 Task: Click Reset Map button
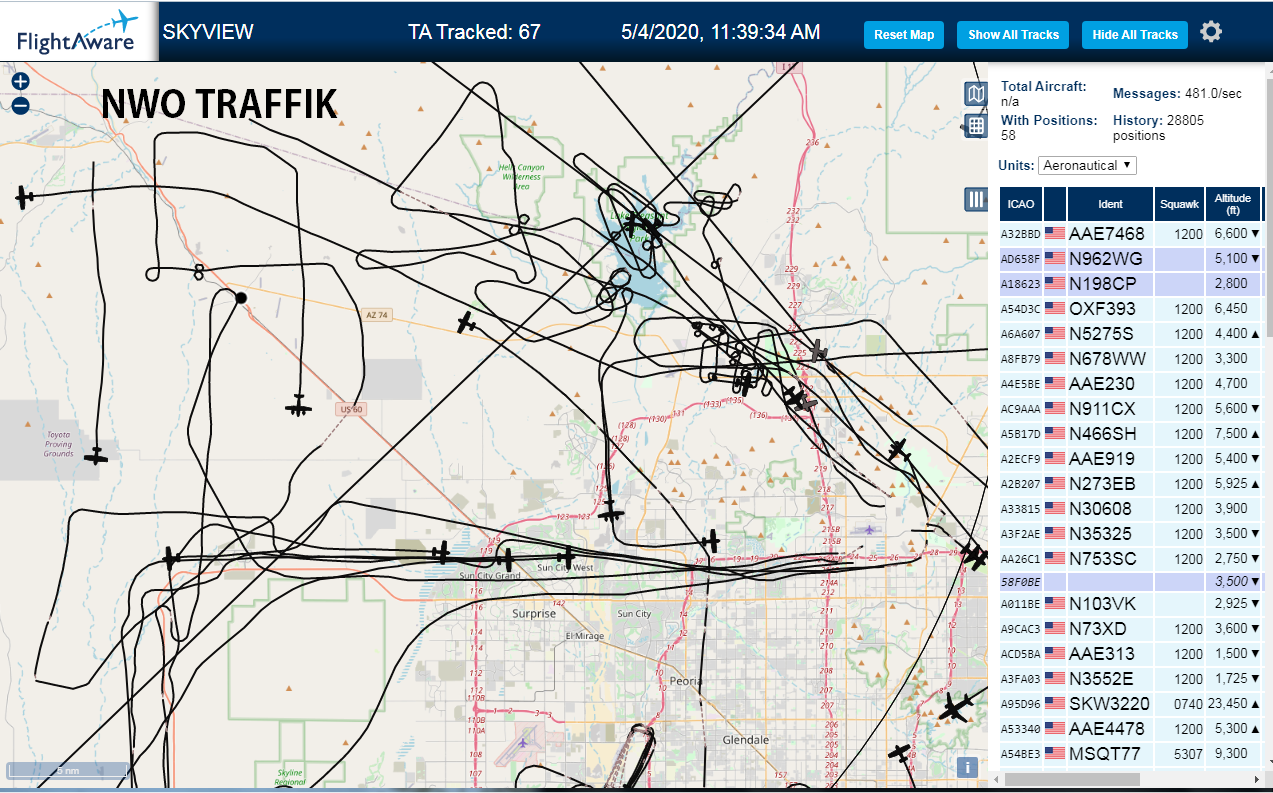(904, 34)
